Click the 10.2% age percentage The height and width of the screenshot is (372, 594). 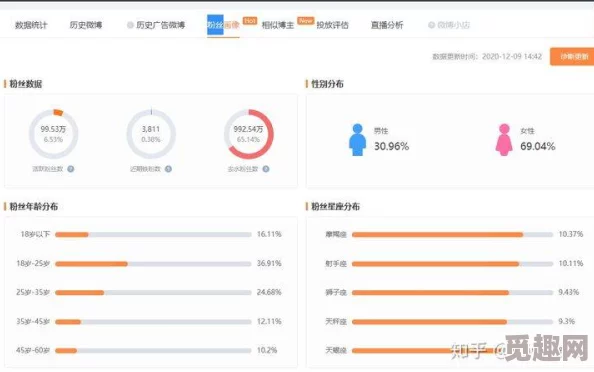click(x=267, y=350)
